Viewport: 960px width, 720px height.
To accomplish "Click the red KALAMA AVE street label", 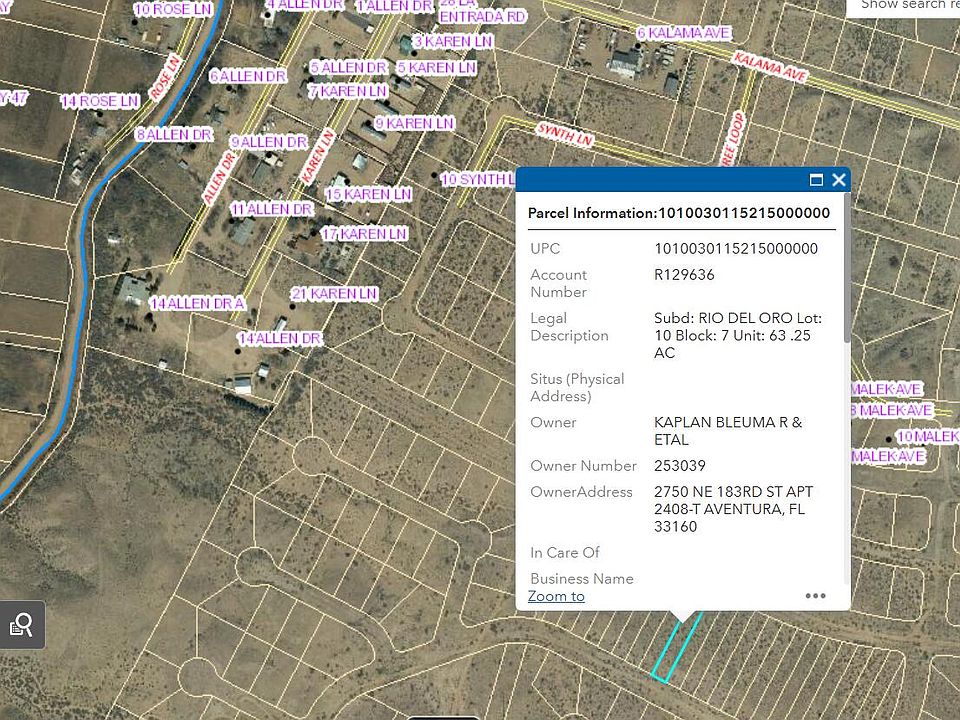I will click(771, 67).
